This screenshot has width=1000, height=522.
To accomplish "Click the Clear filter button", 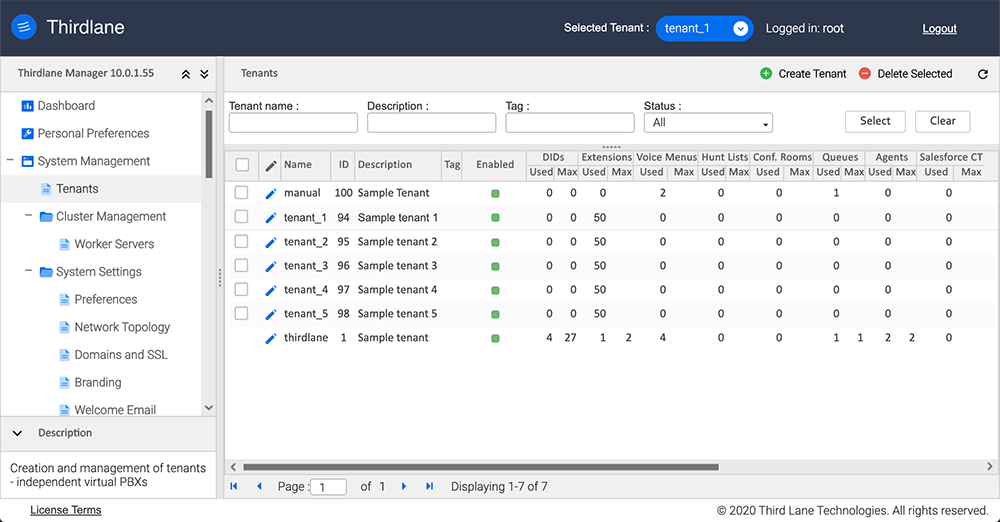I will click(943, 121).
